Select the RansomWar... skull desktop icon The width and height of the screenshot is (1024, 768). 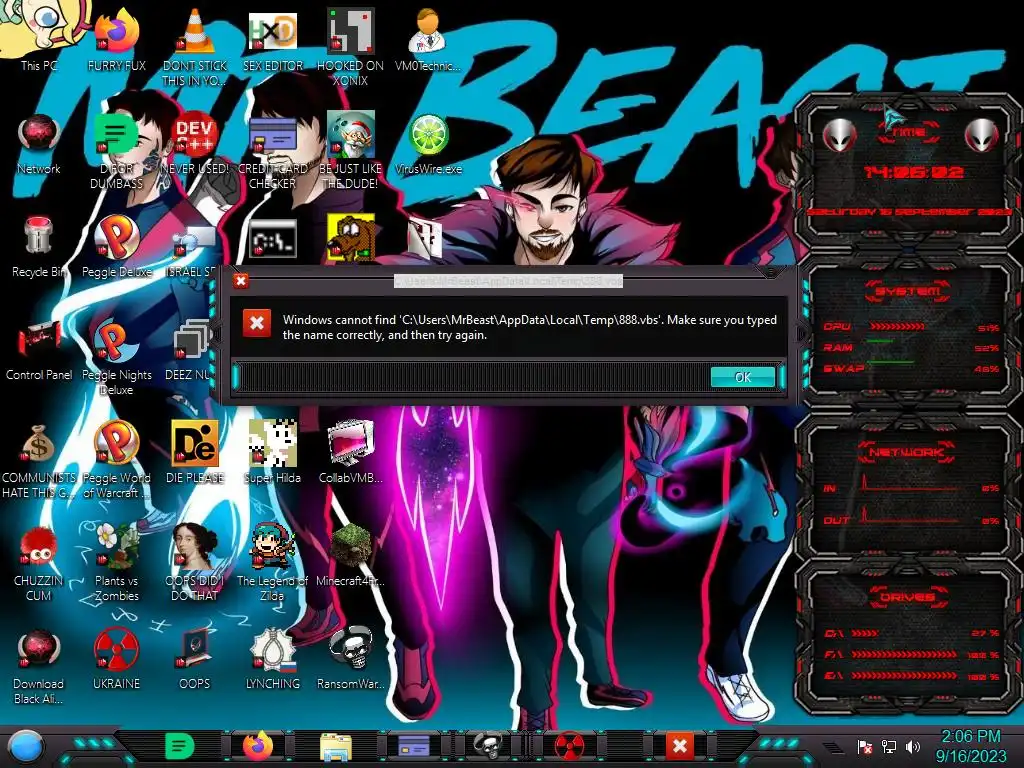[350, 658]
